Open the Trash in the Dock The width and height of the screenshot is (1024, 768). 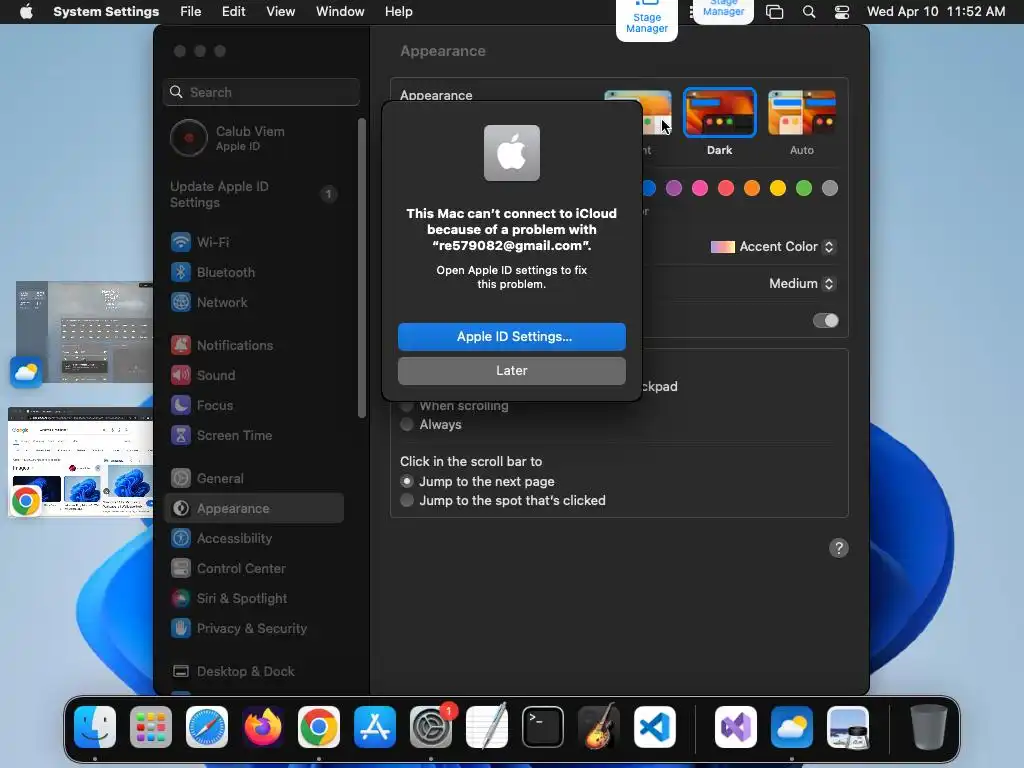pyautogui.click(x=929, y=727)
